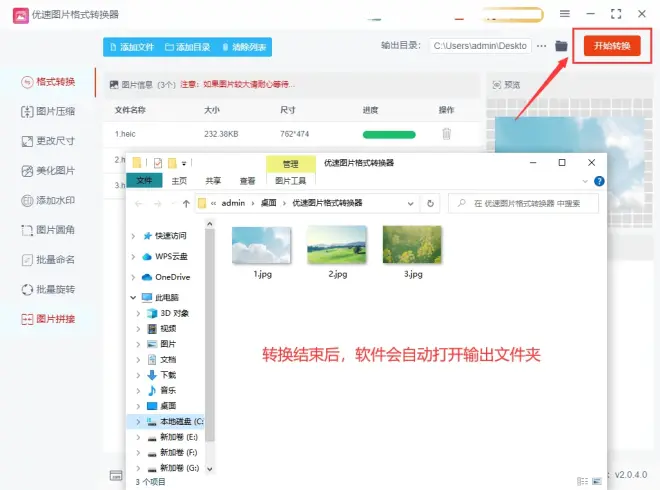Click the 1.heic green progress bar
This screenshot has height=490, width=660.
[x=389, y=135]
